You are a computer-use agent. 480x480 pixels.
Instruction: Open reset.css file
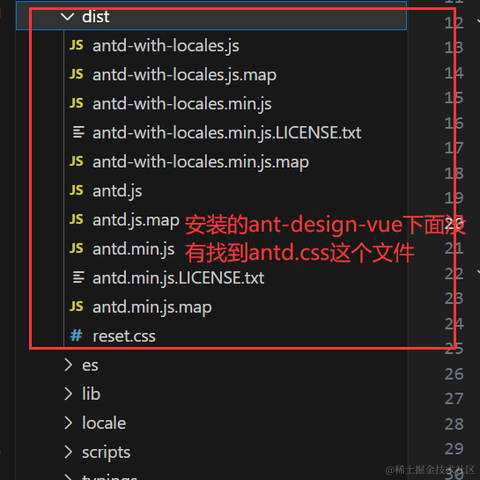click(124, 336)
